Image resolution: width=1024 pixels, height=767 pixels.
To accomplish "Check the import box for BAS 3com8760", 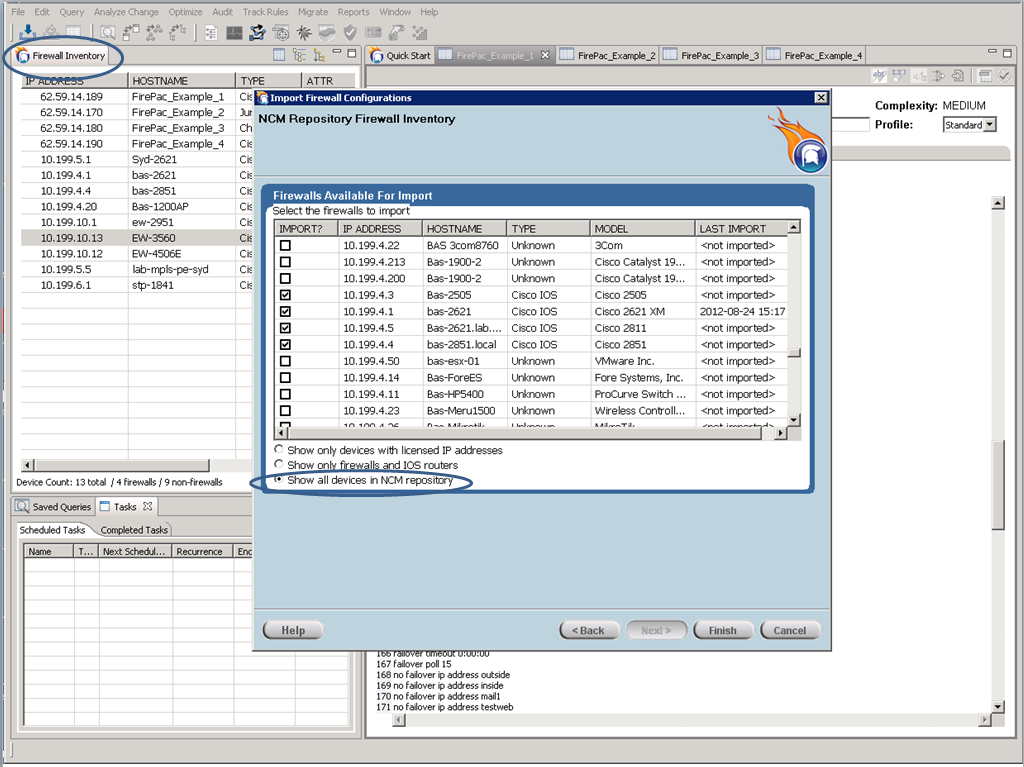I will coord(285,246).
